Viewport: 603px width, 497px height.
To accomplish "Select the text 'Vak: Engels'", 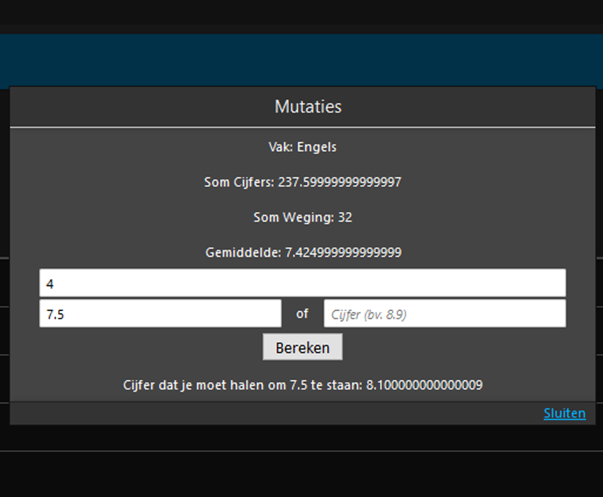I will tap(302, 147).
